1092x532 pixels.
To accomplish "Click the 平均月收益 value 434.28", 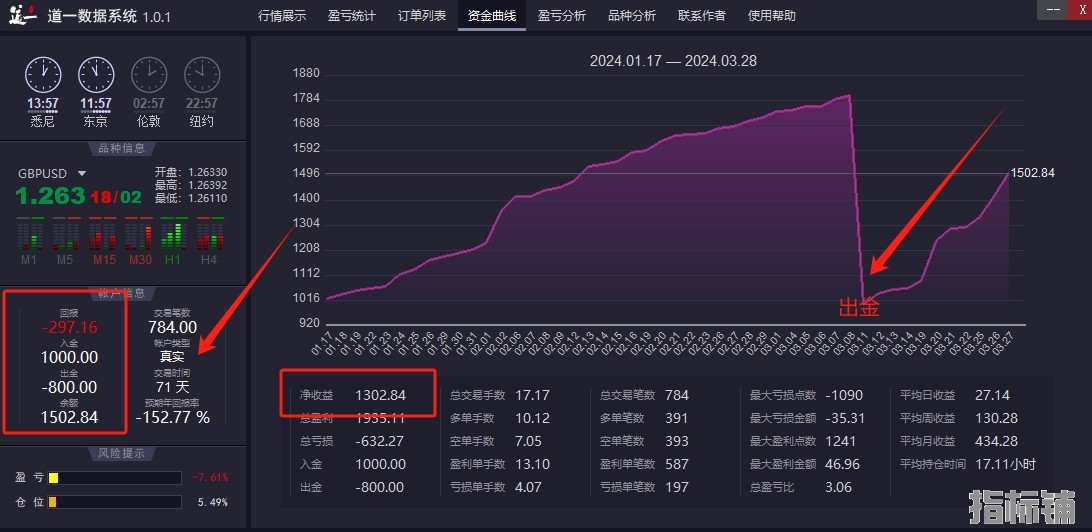I will pos(997,441).
